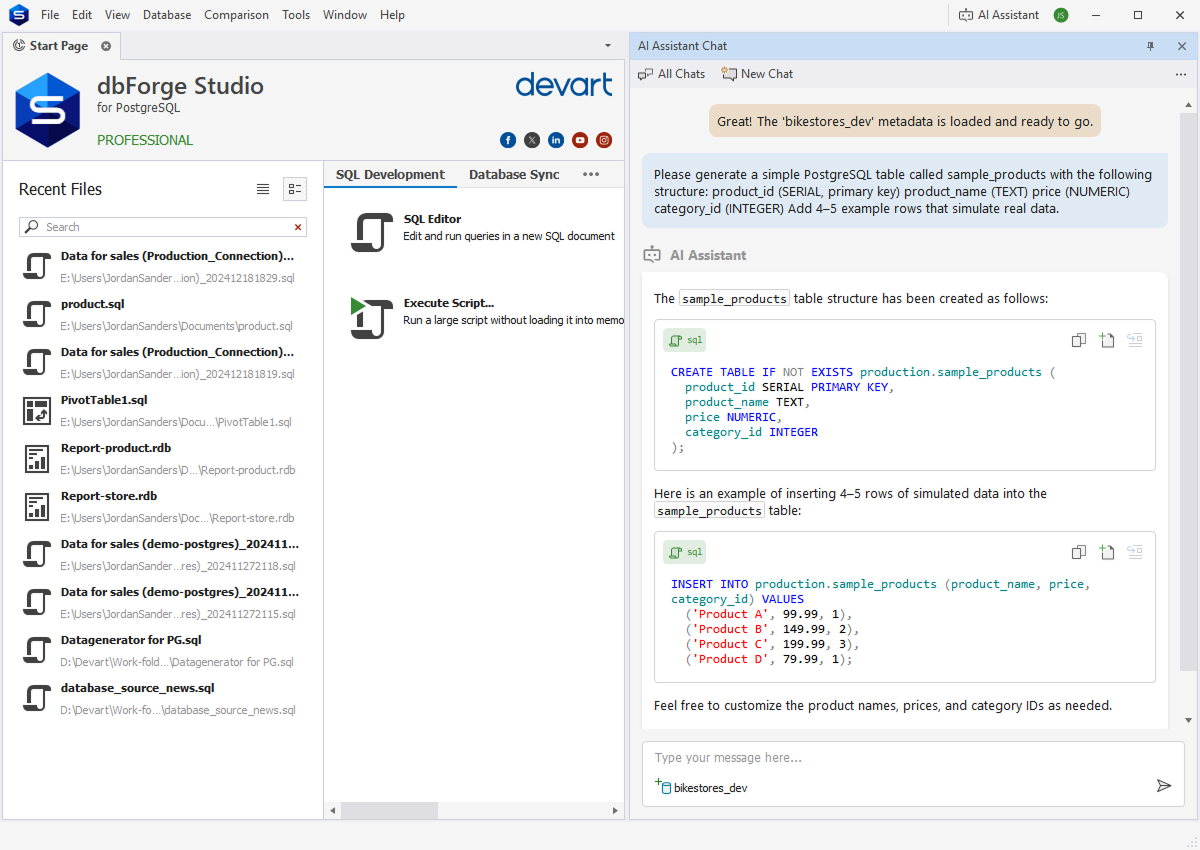The image size is (1200, 850).
Task: Click the Facebook icon in header
Action: 508,140
